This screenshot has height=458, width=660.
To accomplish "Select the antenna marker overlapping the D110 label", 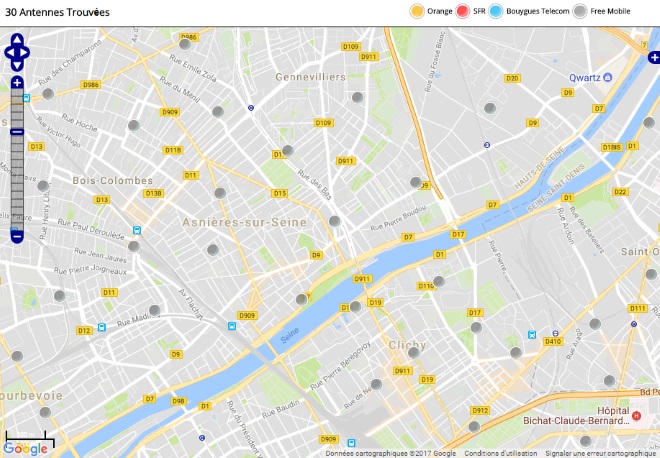I will 439,281.
